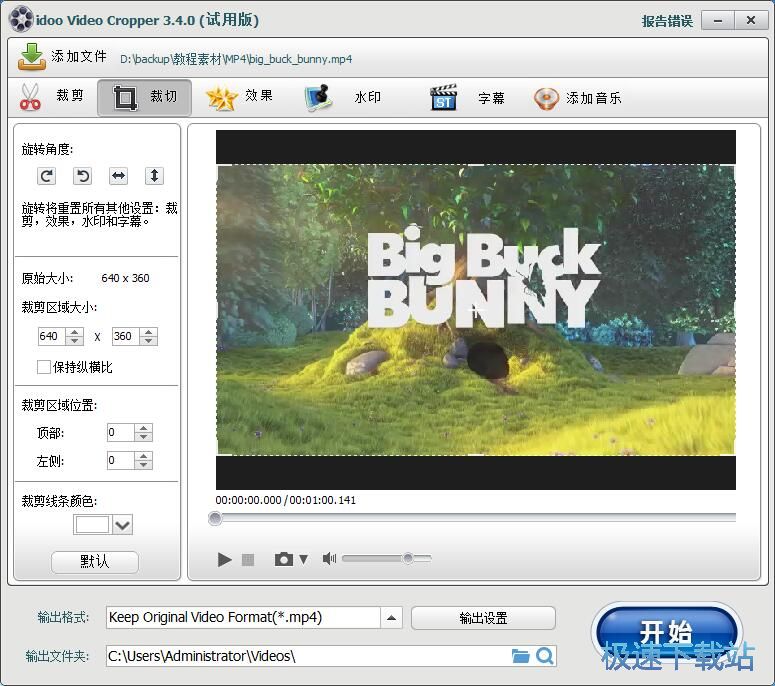The image size is (775, 686).
Task: Increase 顶部 top position value
Action: pos(143,428)
